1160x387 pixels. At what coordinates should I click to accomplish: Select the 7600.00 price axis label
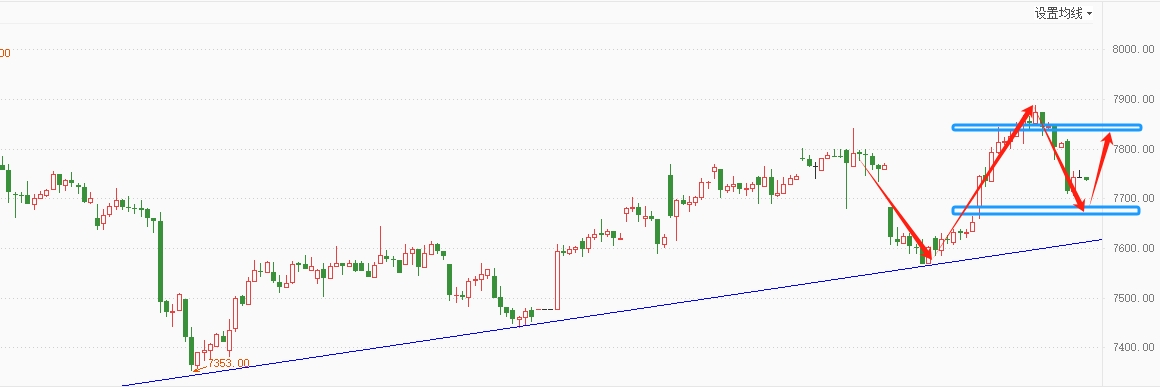pos(1133,248)
